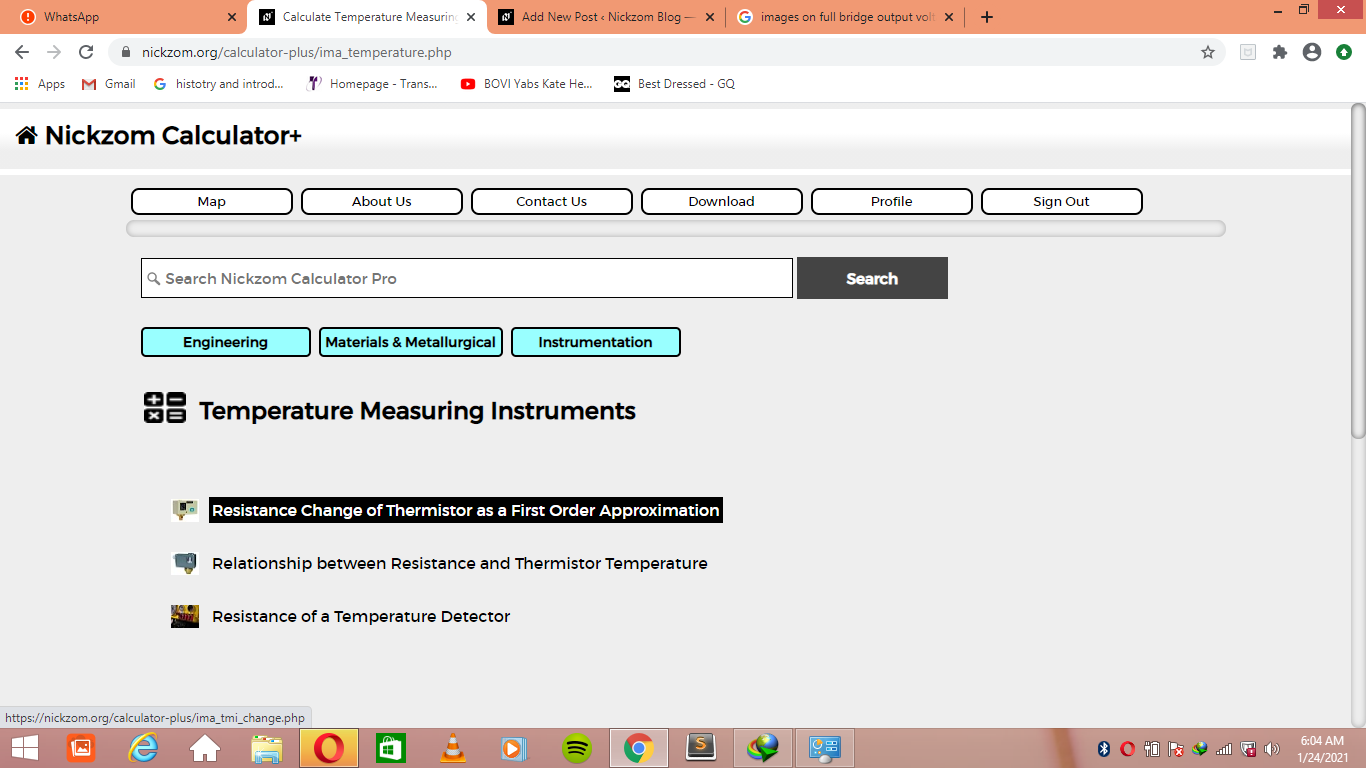1366x768 pixels.
Task: Open Internet Explorer from the taskbar
Action: [144, 748]
